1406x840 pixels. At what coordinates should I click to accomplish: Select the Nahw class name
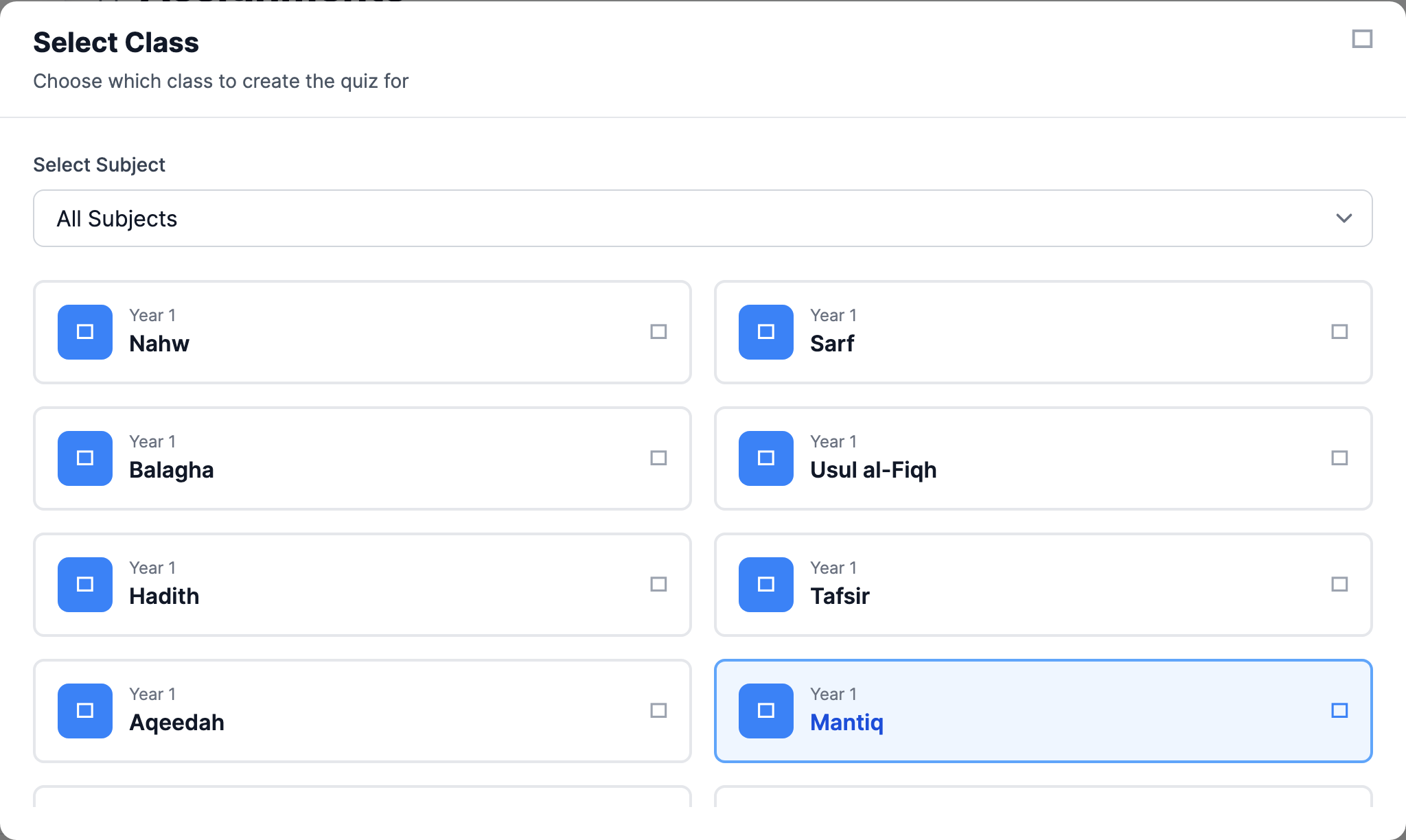159,344
